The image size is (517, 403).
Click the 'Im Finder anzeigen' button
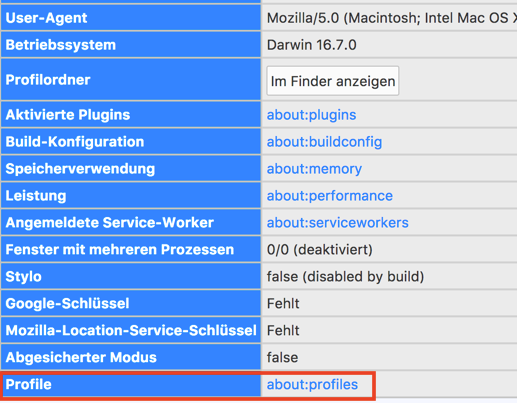[333, 81]
